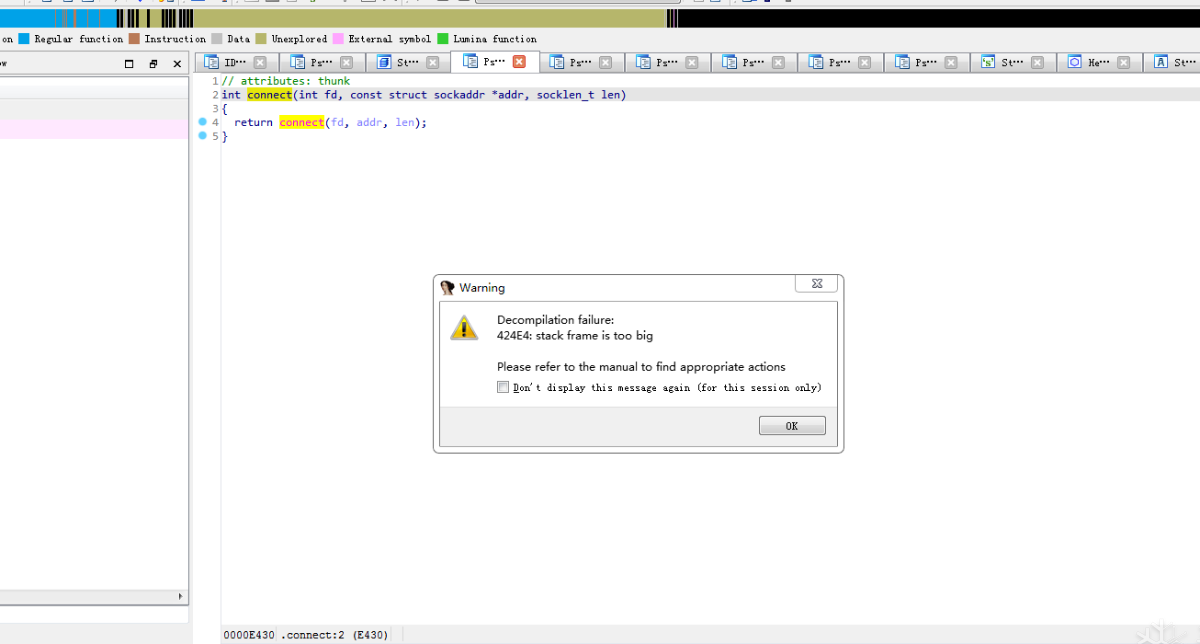Switch to the ID… view tab
Viewport: 1200px width, 644px height.
pos(235,62)
